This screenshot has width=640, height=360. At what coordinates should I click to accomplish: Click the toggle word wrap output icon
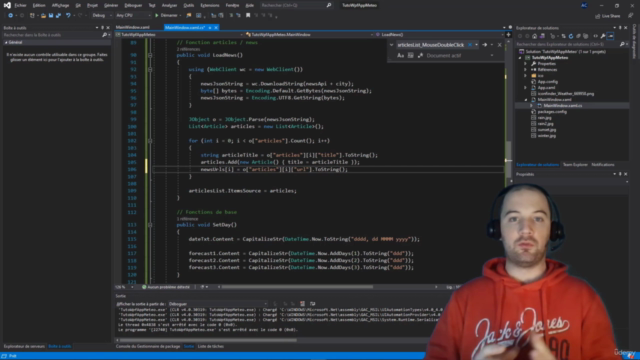click(313, 304)
